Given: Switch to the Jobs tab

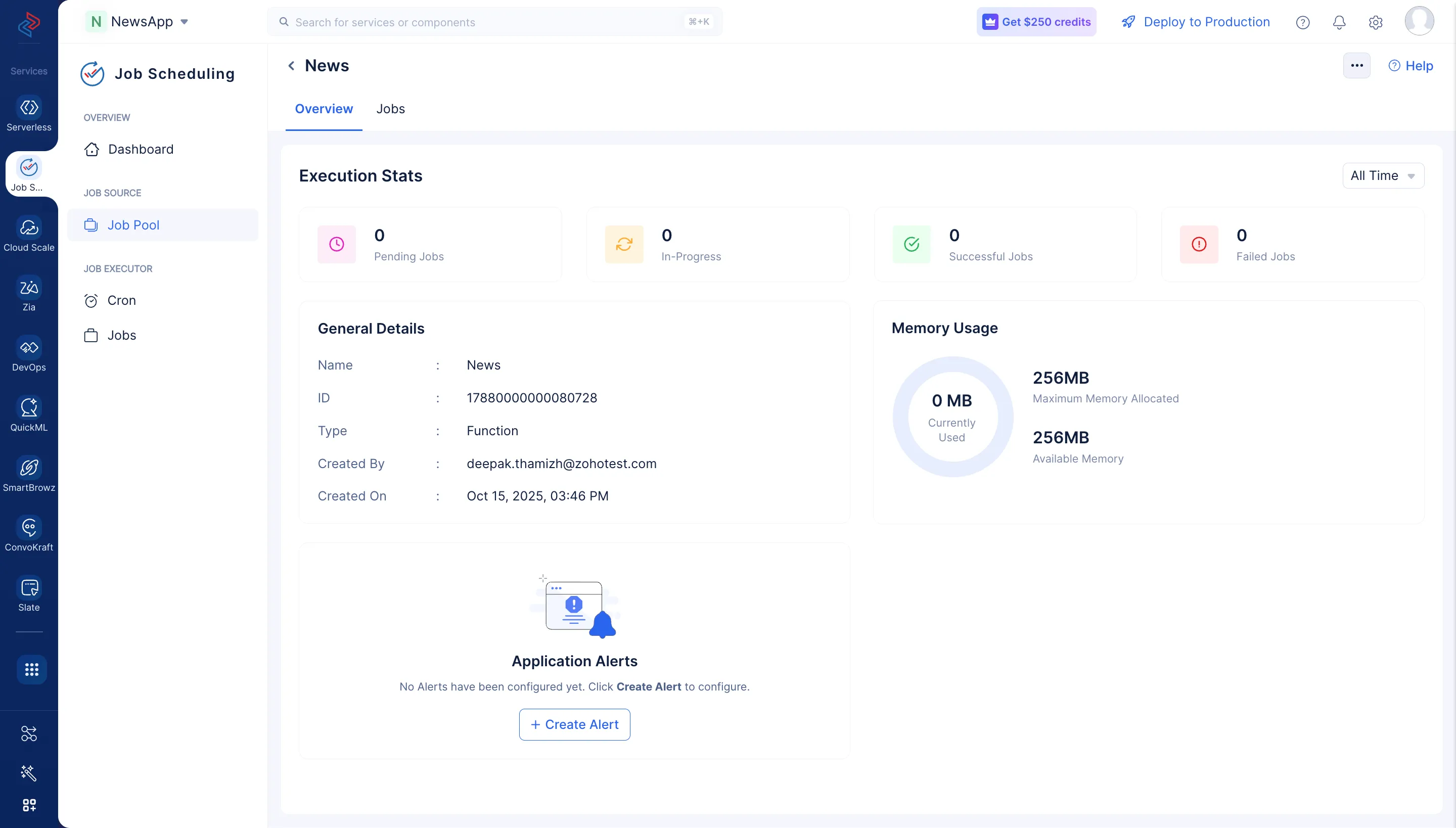Looking at the screenshot, I should (x=391, y=109).
